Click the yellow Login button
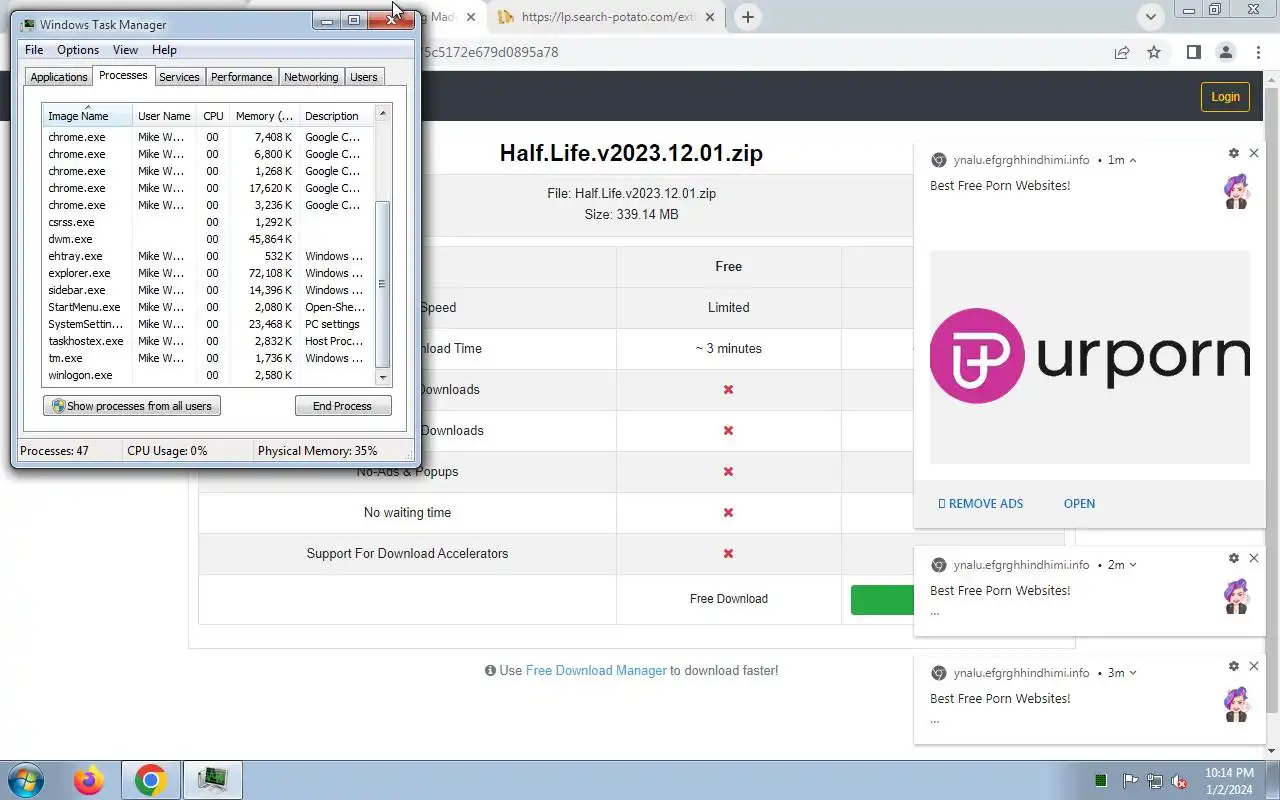This screenshot has width=1280, height=800. 1225,96
